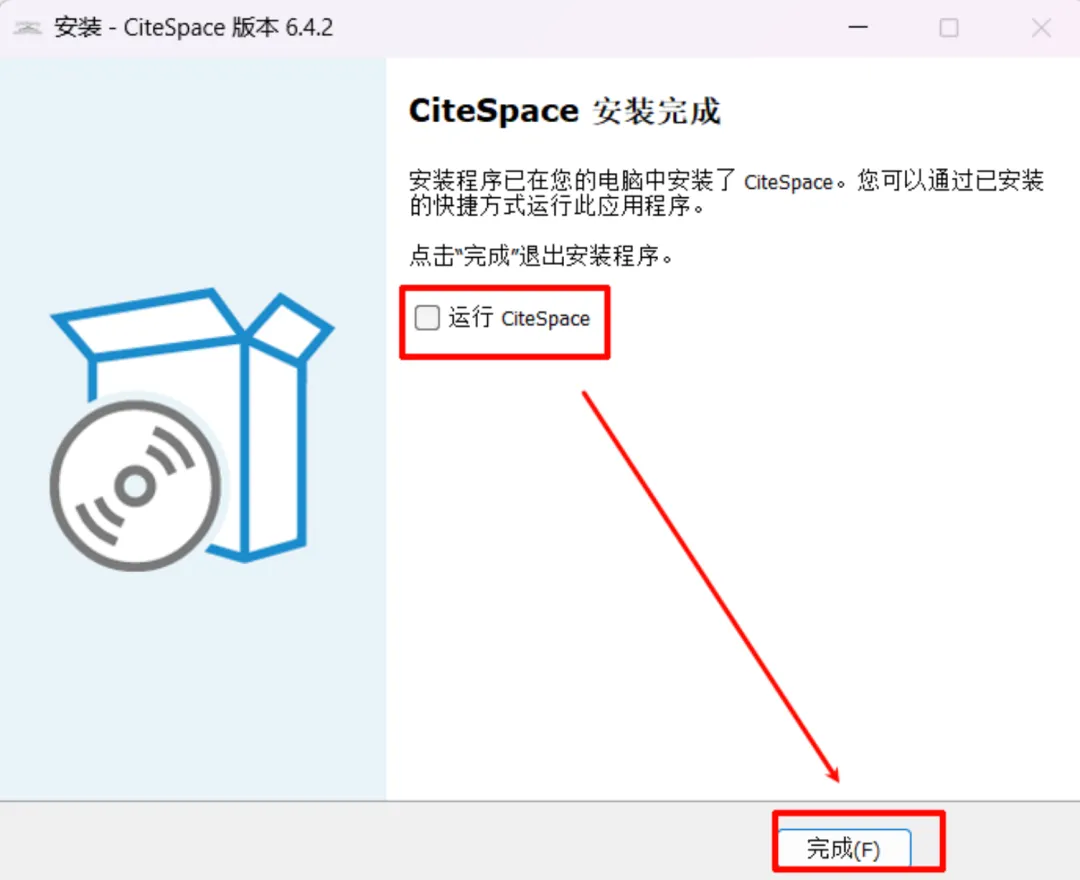Click the installer icon in the title bar
Image resolution: width=1080 pixels, height=880 pixels.
coord(28,28)
